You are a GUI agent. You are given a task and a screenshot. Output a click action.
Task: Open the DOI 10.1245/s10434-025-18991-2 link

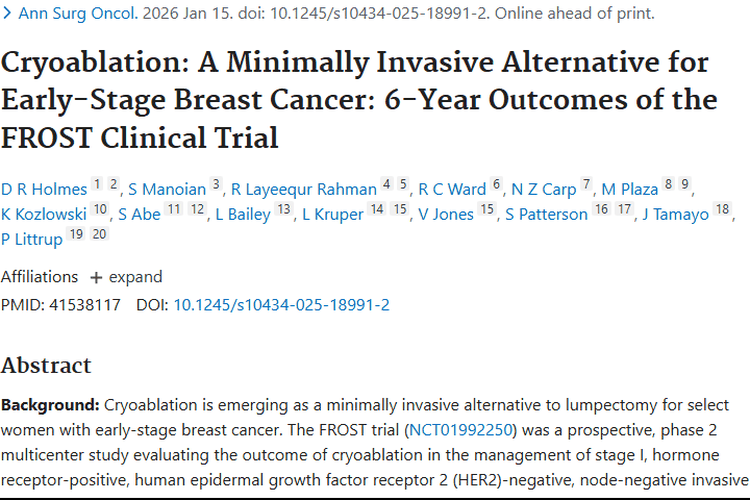click(x=281, y=304)
